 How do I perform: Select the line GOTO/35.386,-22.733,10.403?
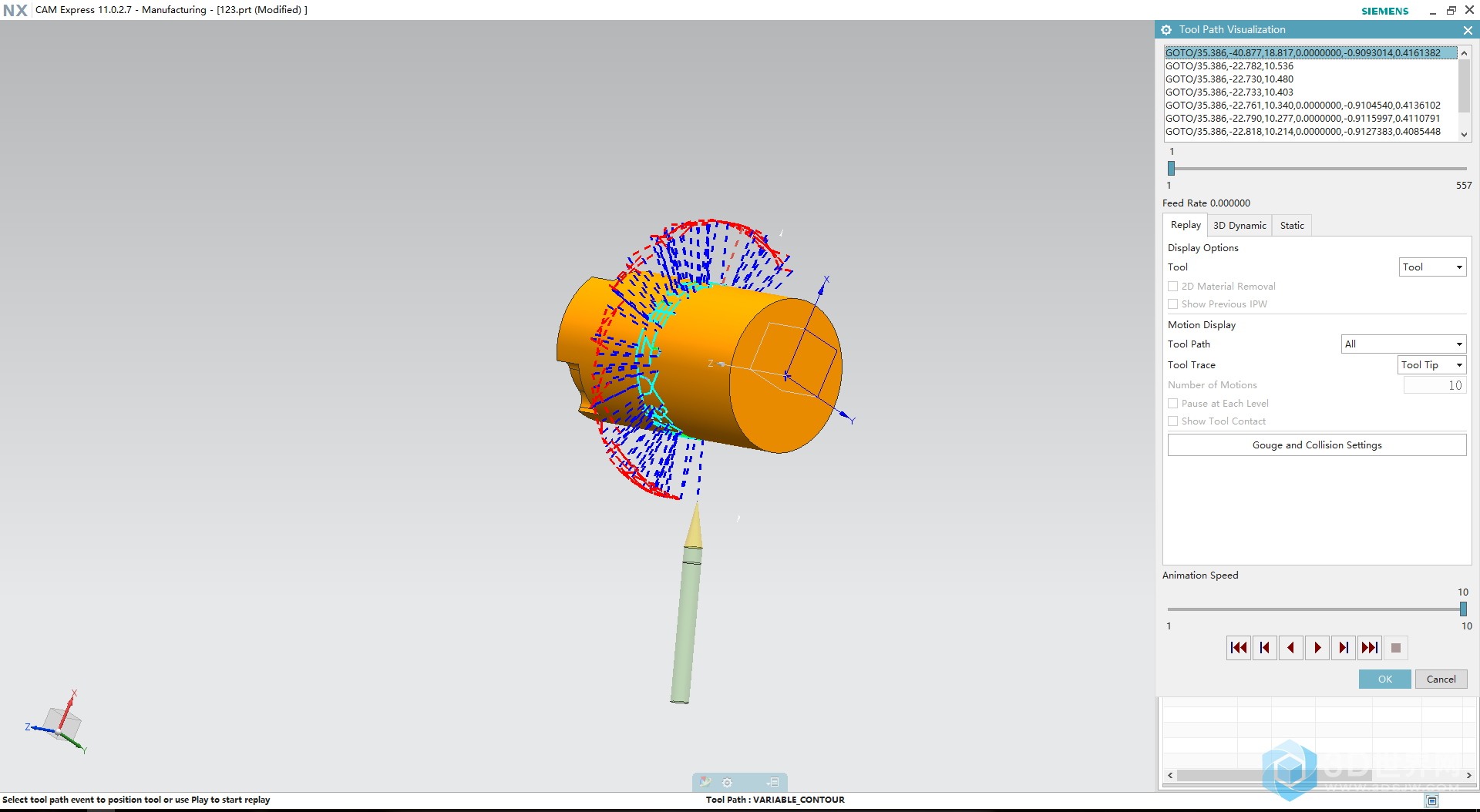1310,92
